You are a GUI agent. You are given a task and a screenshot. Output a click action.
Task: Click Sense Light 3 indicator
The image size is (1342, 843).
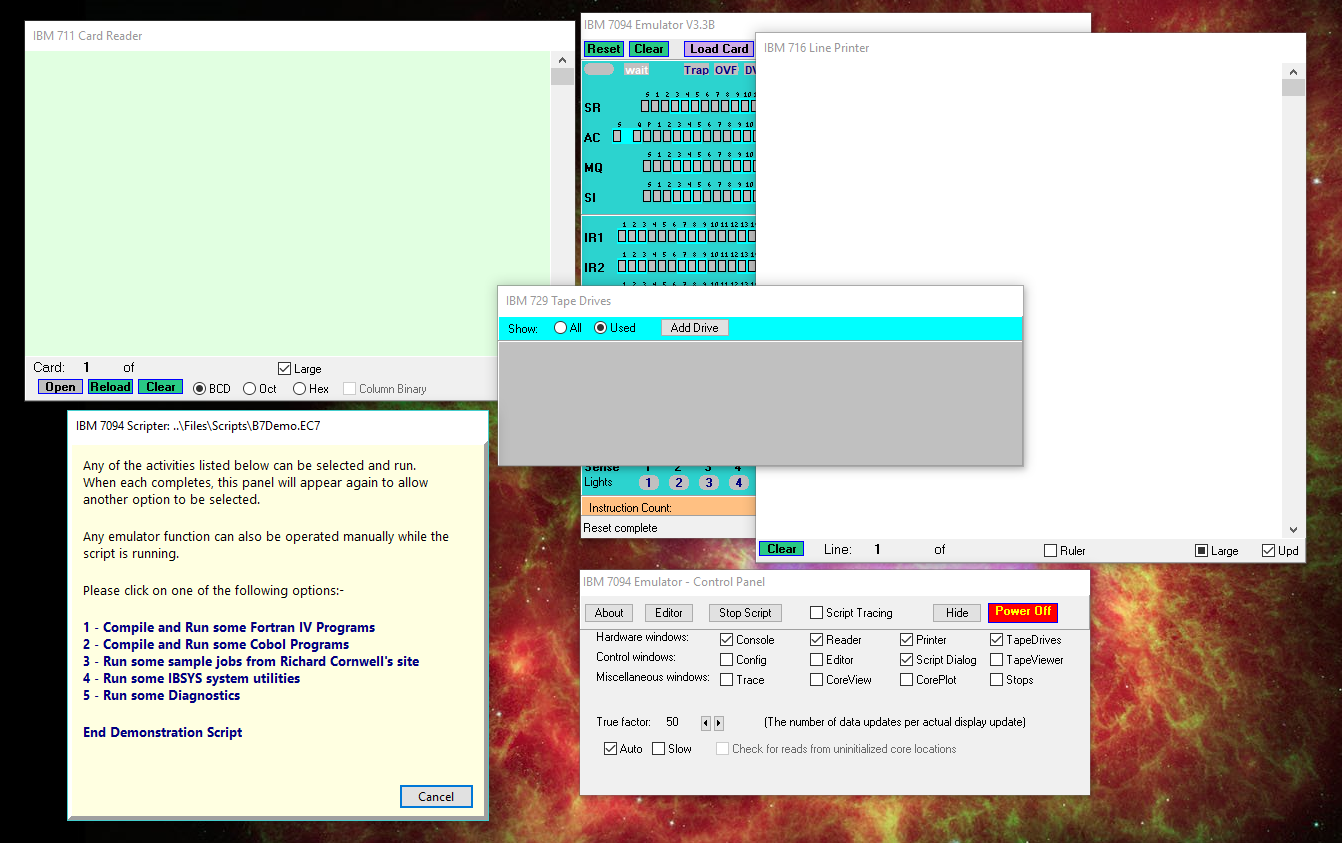coord(709,483)
